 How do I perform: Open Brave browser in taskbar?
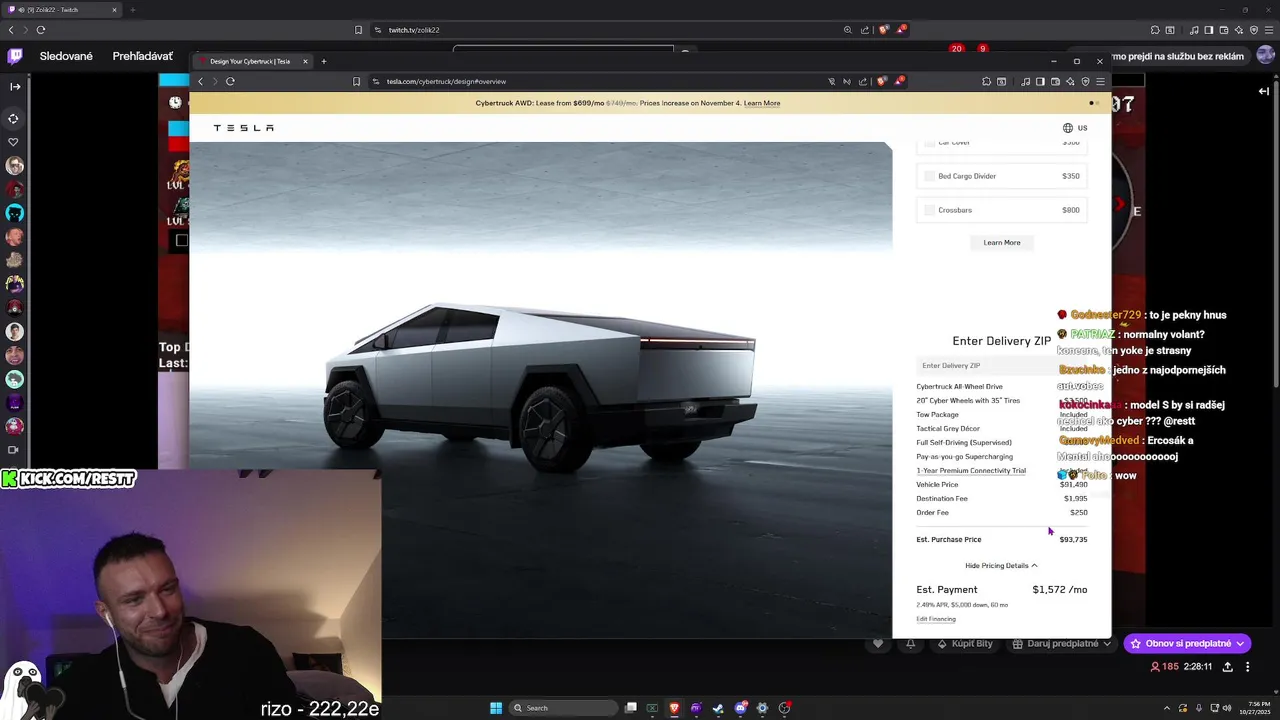pos(674,708)
